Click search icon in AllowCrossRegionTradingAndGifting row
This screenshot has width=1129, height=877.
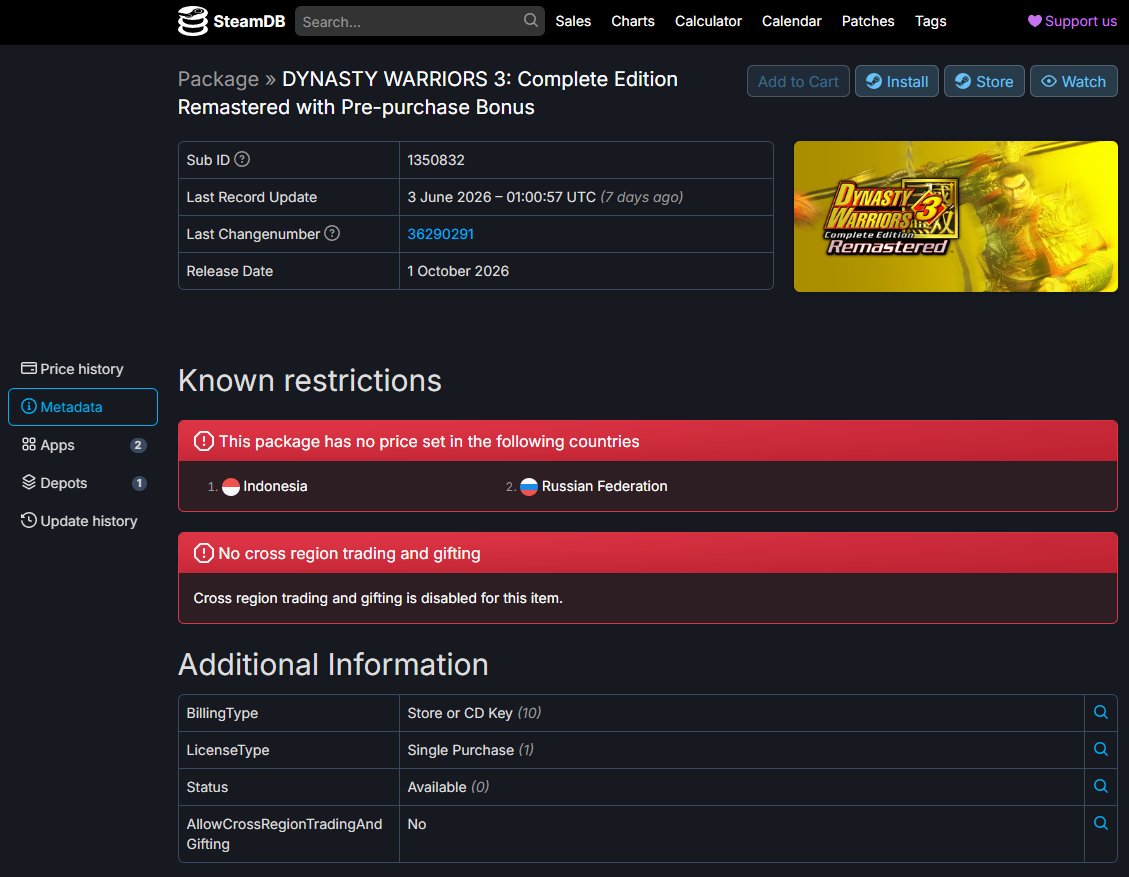pyautogui.click(x=1100, y=822)
